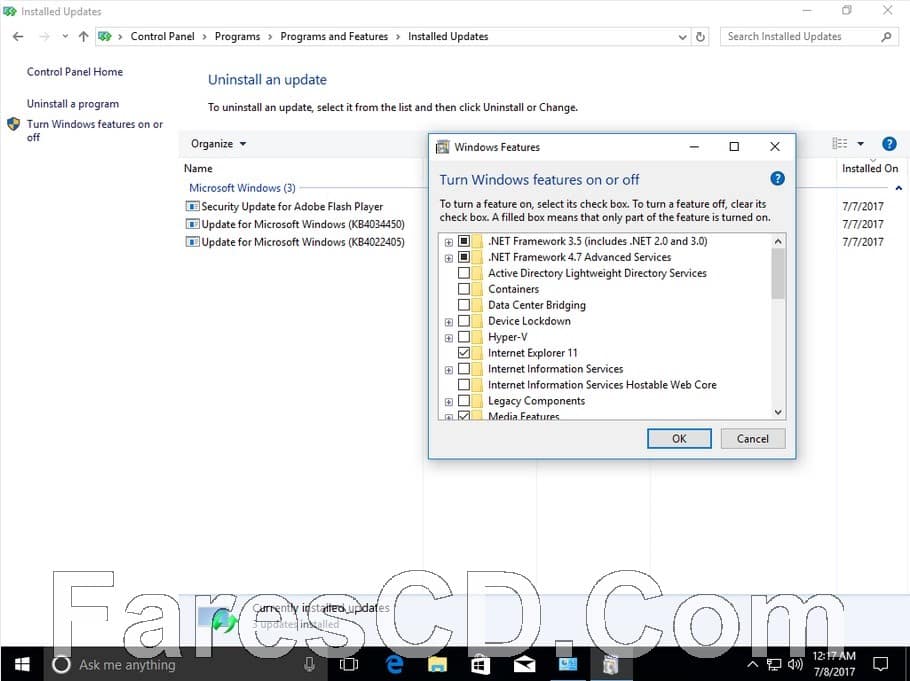Image resolution: width=910 pixels, height=681 pixels.
Task: Open the Windows Start menu
Action: (x=22, y=664)
